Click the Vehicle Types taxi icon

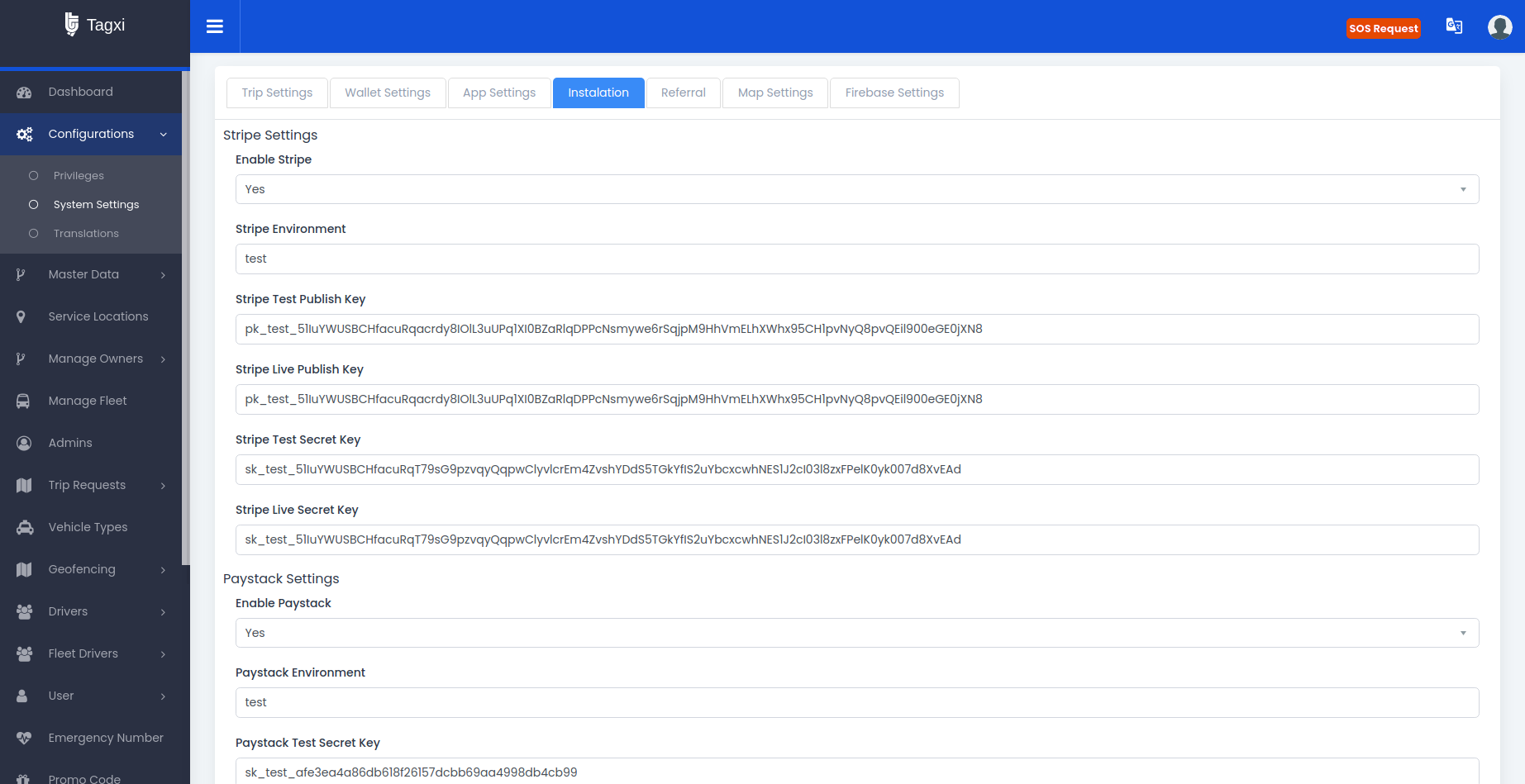coord(25,528)
